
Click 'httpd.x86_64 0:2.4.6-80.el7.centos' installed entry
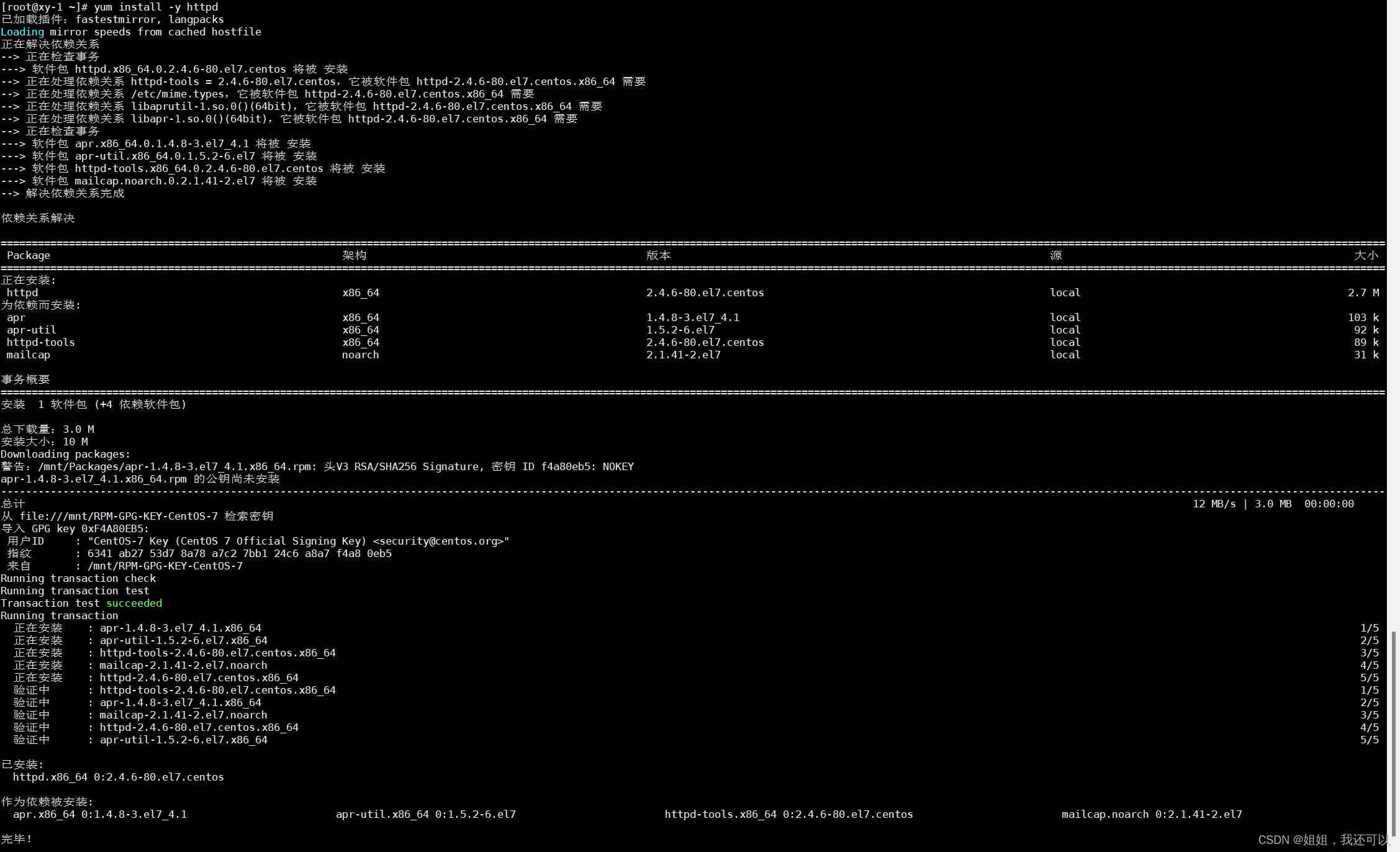point(119,777)
